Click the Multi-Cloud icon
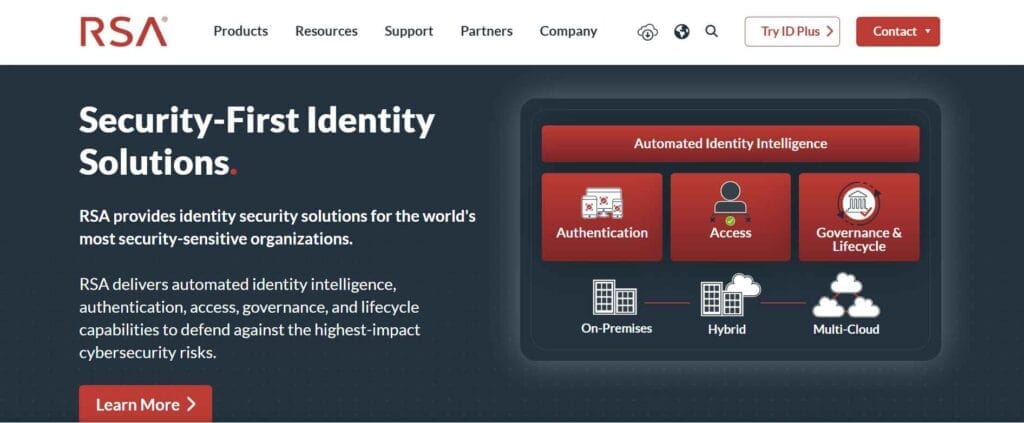 pyautogui.click(x=846, y=295)
